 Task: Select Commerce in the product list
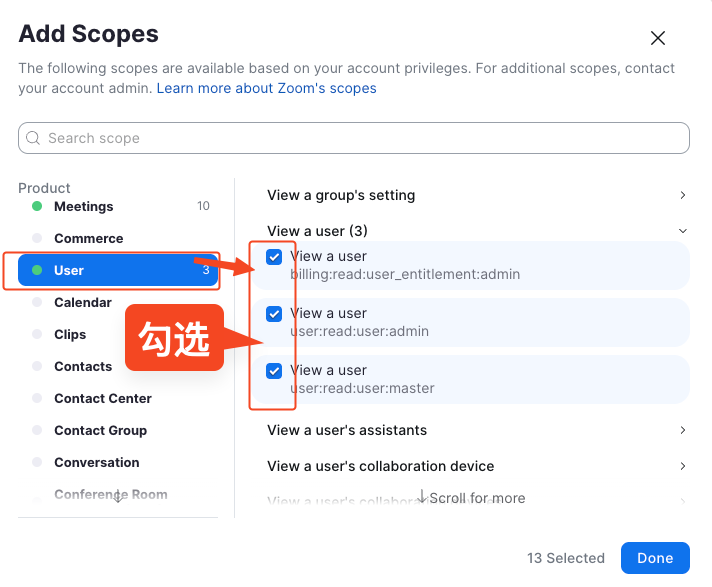click(89, 238)
